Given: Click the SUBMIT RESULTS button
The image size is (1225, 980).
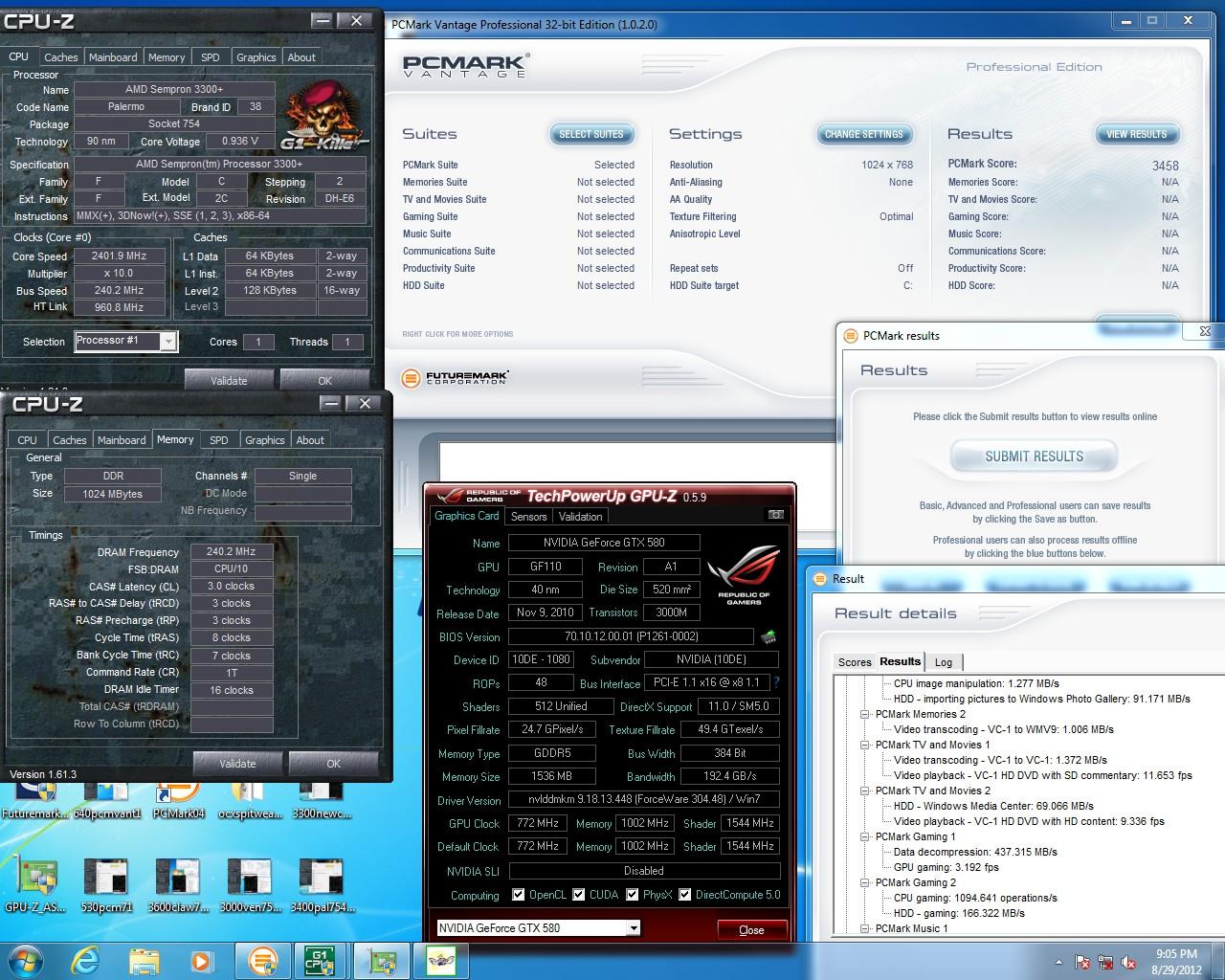Looking at the screenshot, I should coord(1035,457).
